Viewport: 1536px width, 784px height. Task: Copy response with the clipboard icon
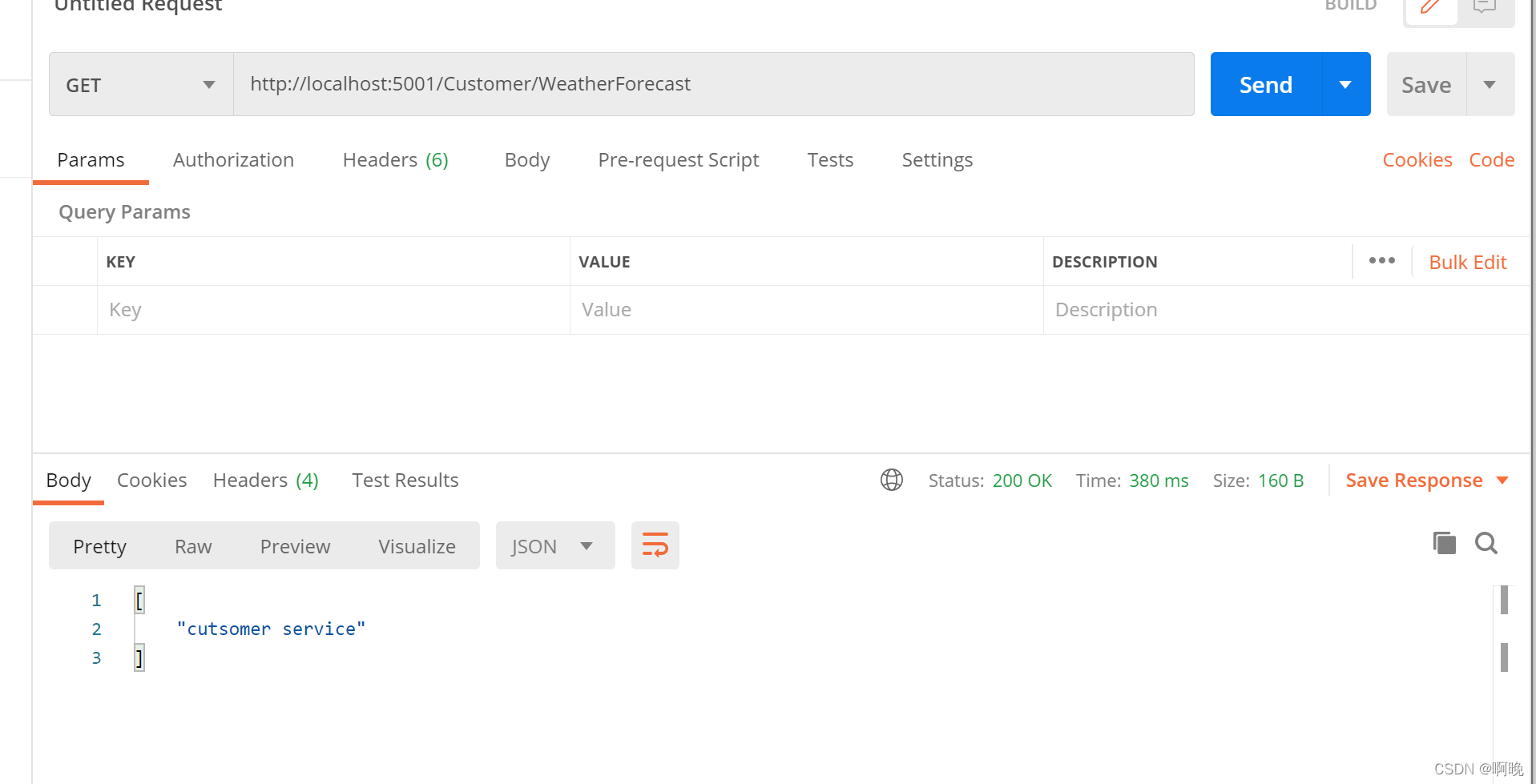(x=1444, y=543)
